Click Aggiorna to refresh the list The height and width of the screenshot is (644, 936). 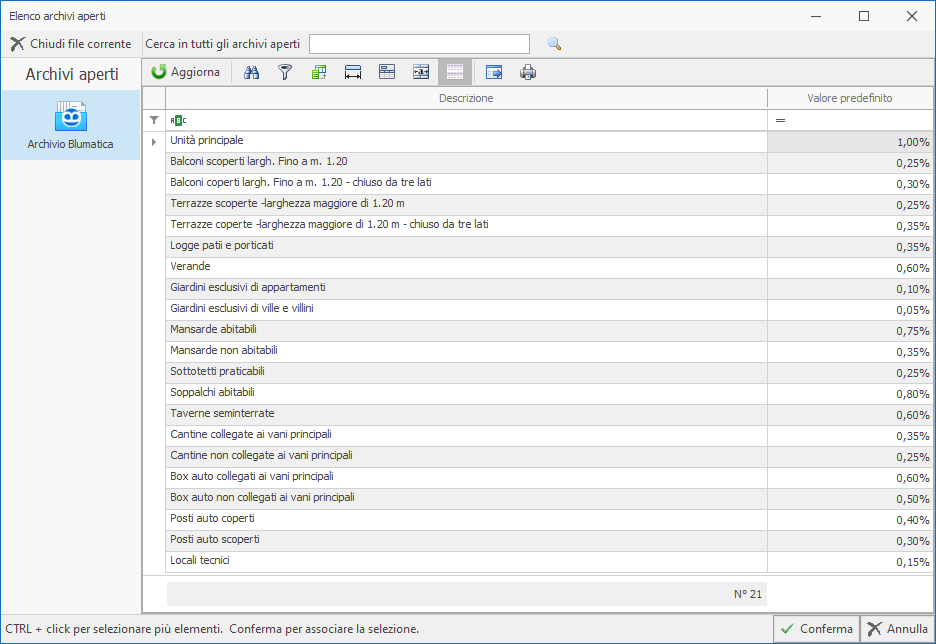point(186,72)
